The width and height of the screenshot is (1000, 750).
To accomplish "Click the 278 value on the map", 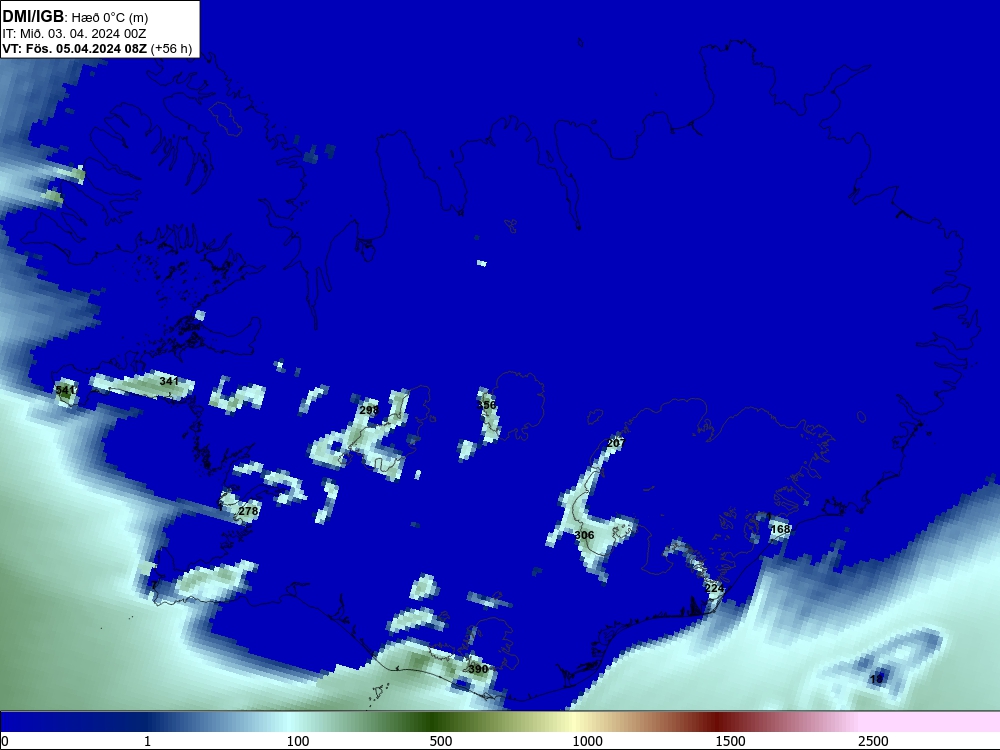I will pos(248,511).
